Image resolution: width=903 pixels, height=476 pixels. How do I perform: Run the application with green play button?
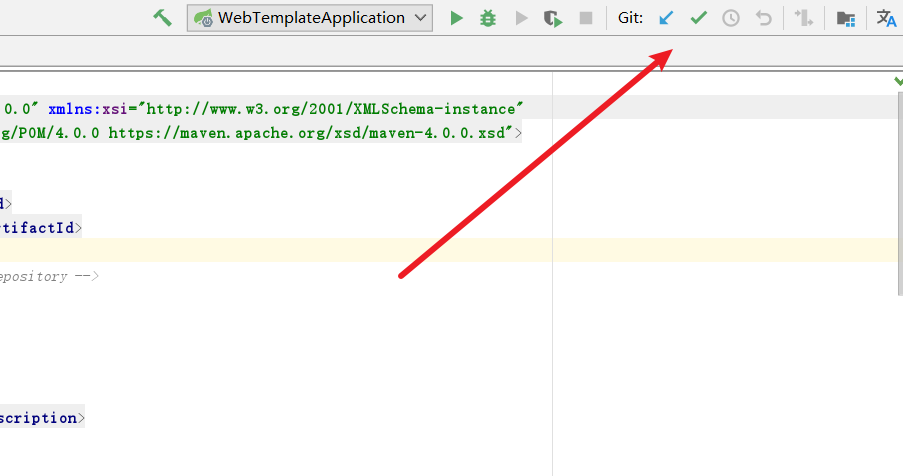[456, 18]
